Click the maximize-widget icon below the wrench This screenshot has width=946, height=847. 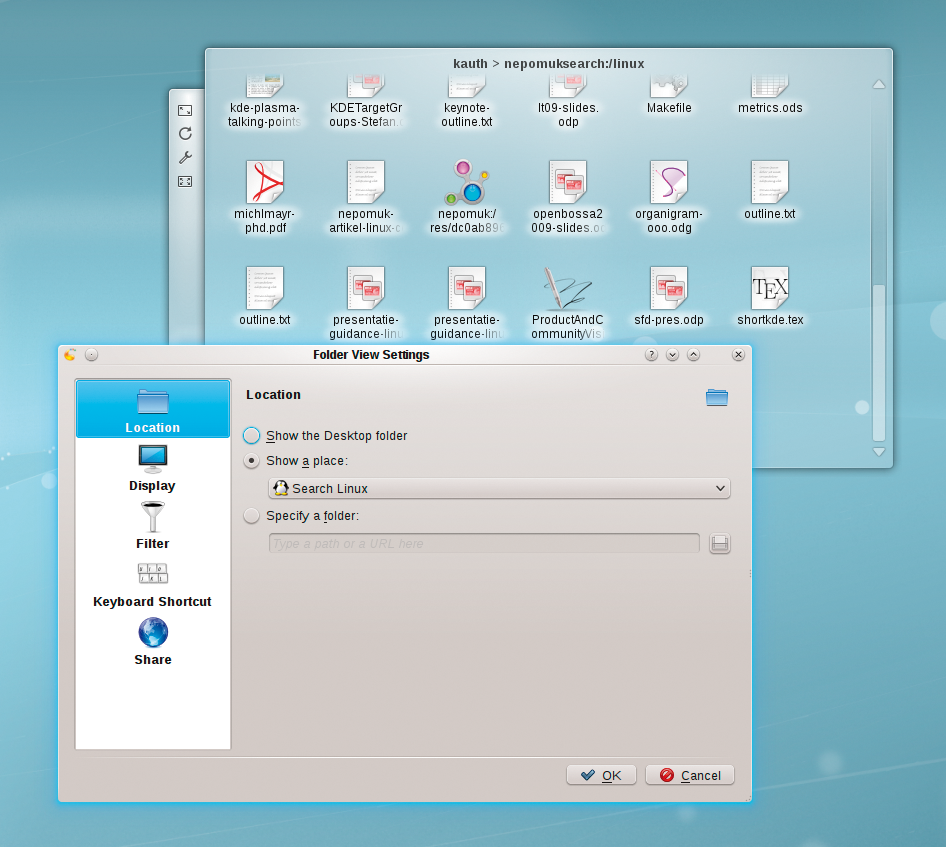tap(185, 182)
